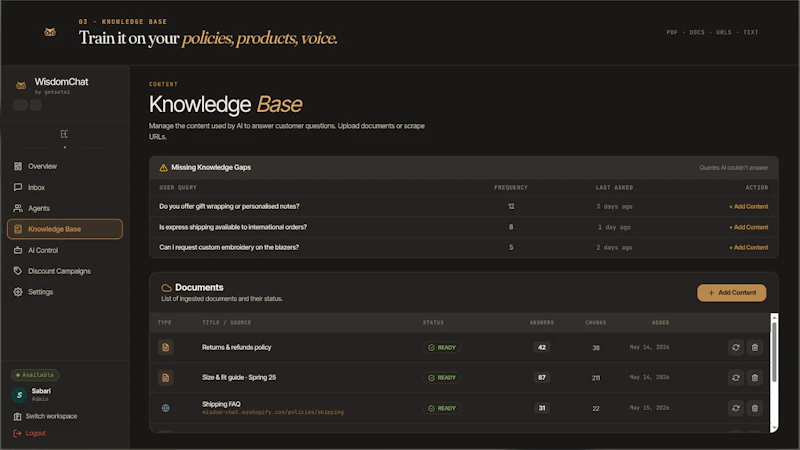
Task: Refresh the Returns & refunds policy document
Action: 736,347
